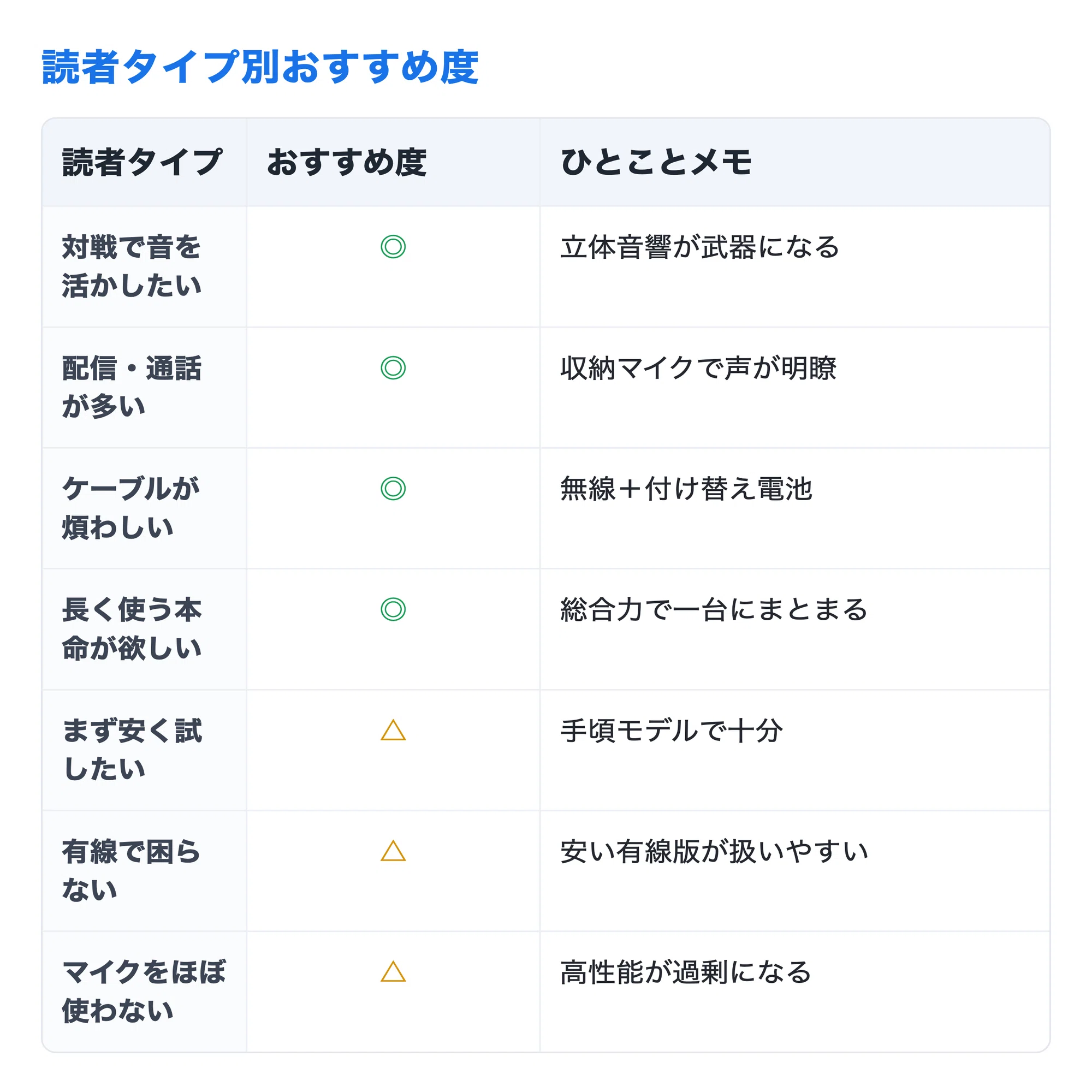Select the ケーブルが煩わしい row label
The width and height of the screenshot is (1092, 1092).
[130, 508]
